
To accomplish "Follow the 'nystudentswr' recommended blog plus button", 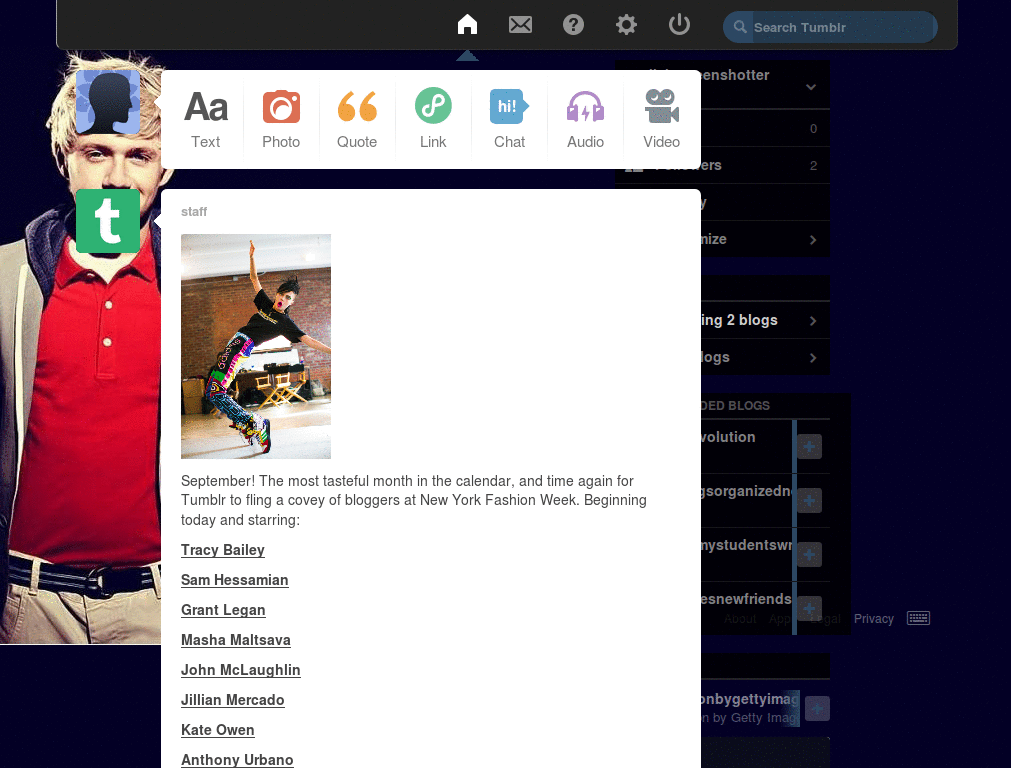I will (x=809, y=554).
